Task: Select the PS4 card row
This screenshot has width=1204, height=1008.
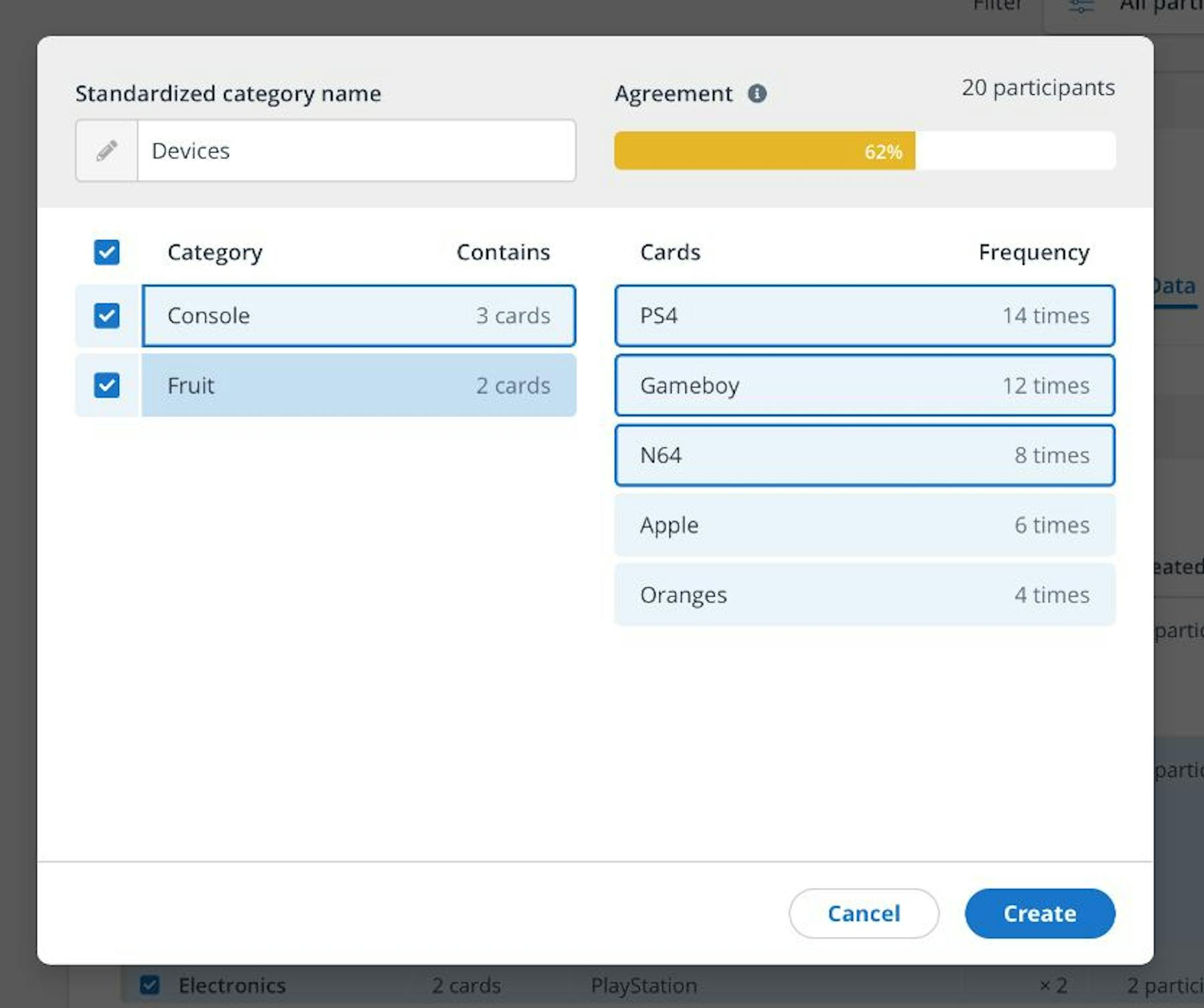Action: [x=864, y=316]
